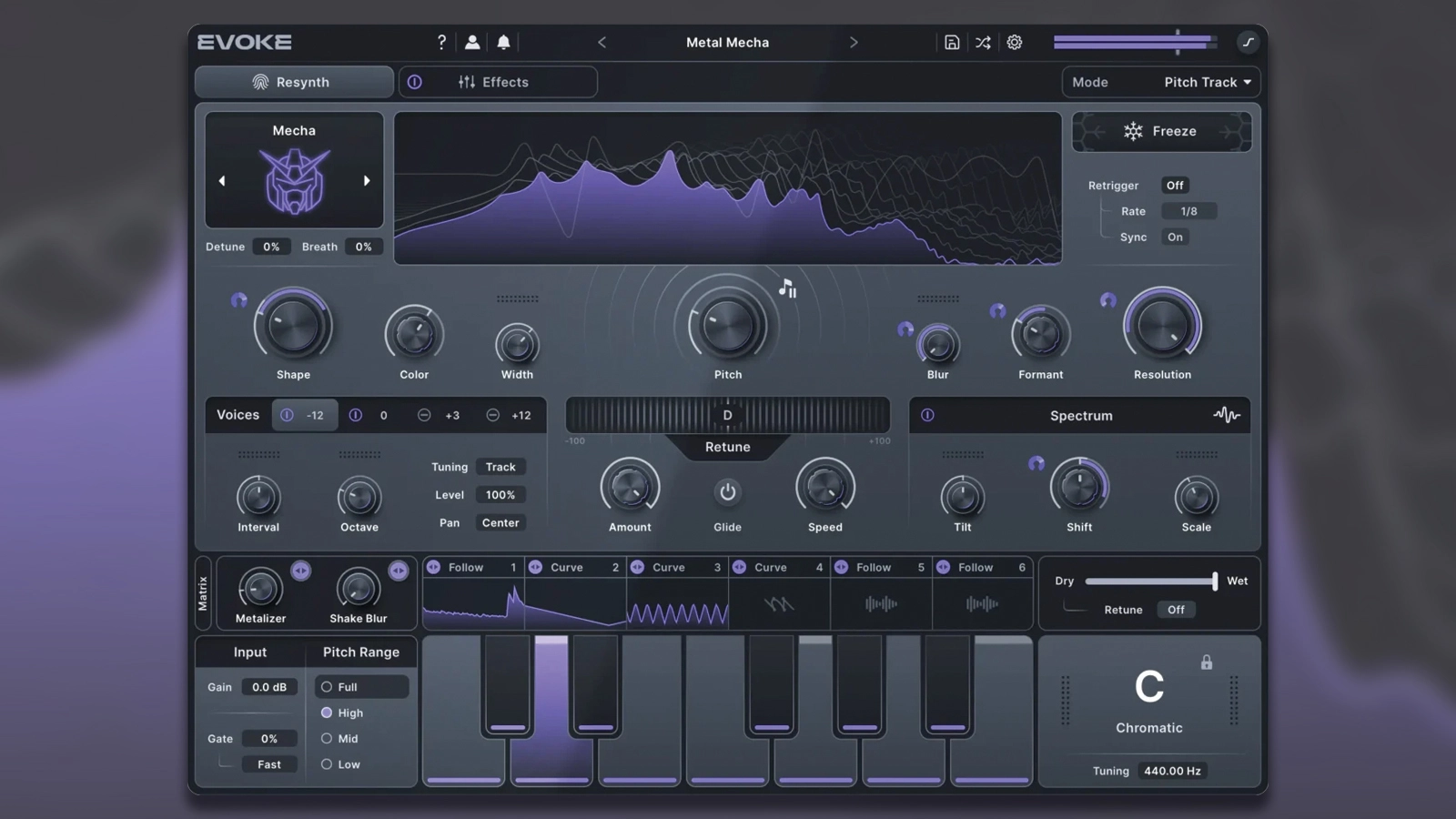Click the Spectrum waveform icon
This screenshot has width=1456, height=819.
[1226, 415]
